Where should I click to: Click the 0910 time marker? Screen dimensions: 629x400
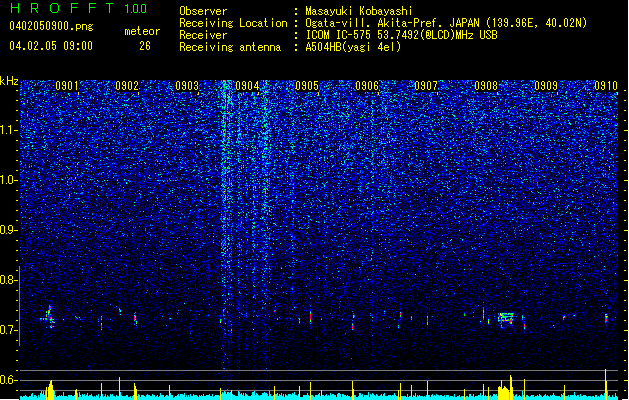pyautogui.click(x=606, y=86)
